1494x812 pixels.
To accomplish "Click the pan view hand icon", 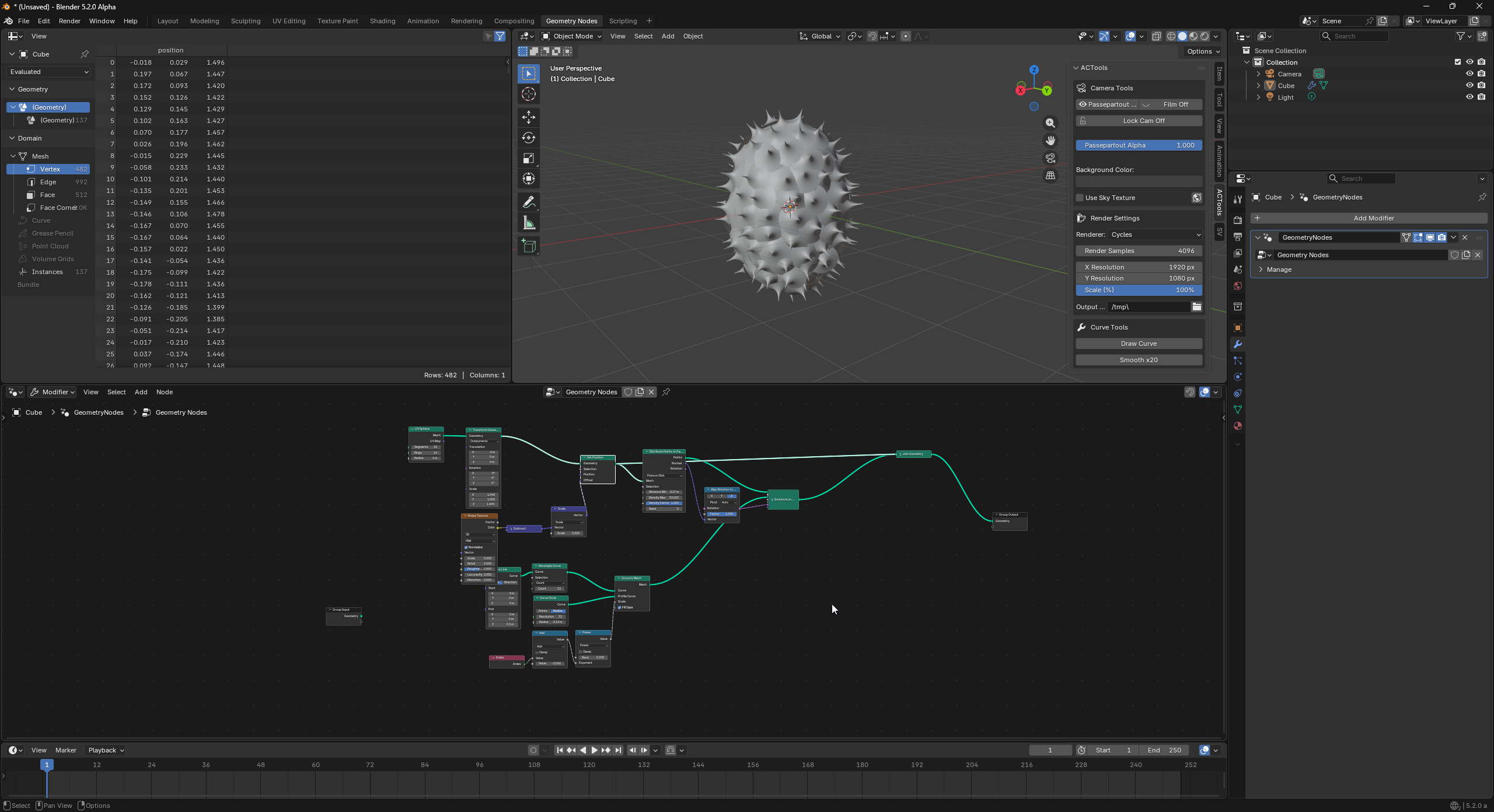I will pyautogui.click(x=1050, y=141).
